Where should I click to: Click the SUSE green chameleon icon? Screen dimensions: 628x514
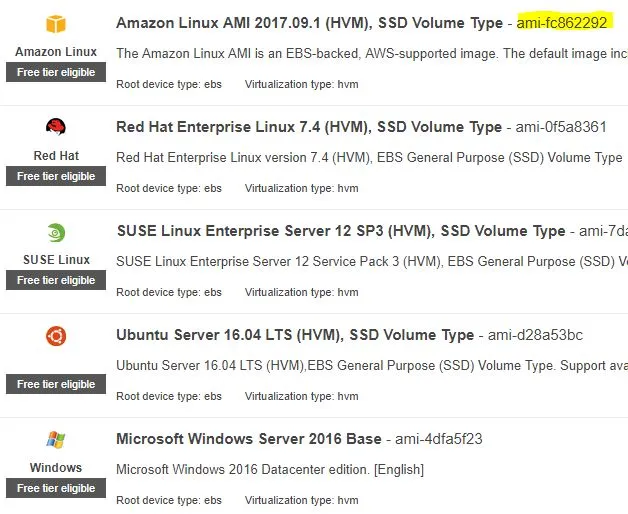pyautogui.click(x=56, y=232)
